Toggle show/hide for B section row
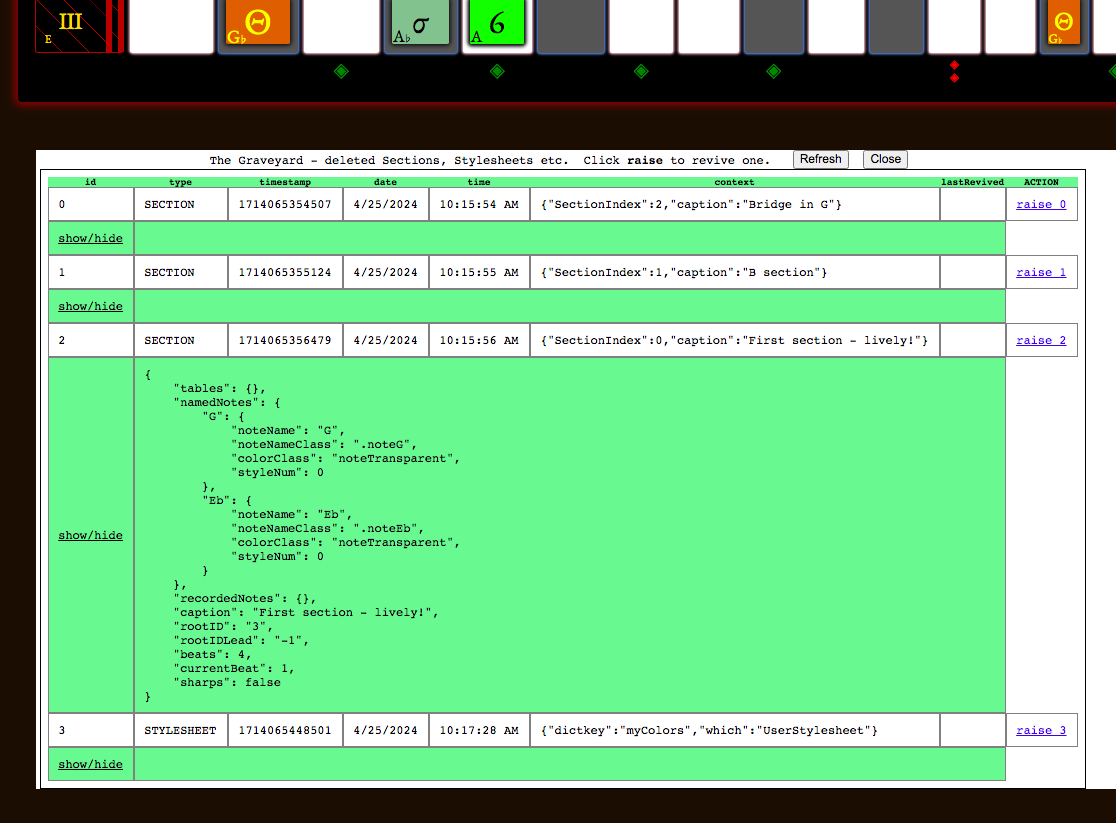Screen dimensions: 1116x823 tap(90, 306)
